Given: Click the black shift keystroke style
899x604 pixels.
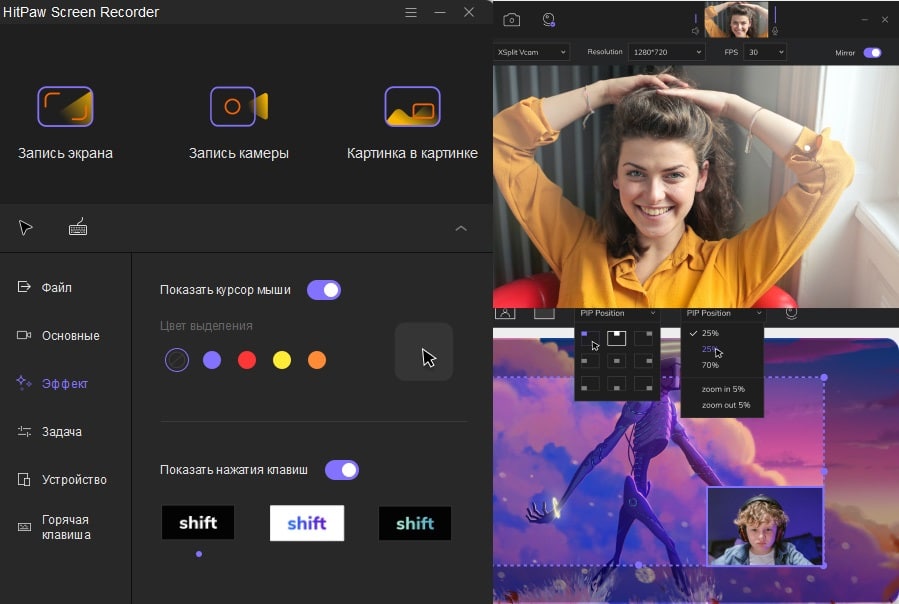Looking at the screenshot, I should pos(198,523).
